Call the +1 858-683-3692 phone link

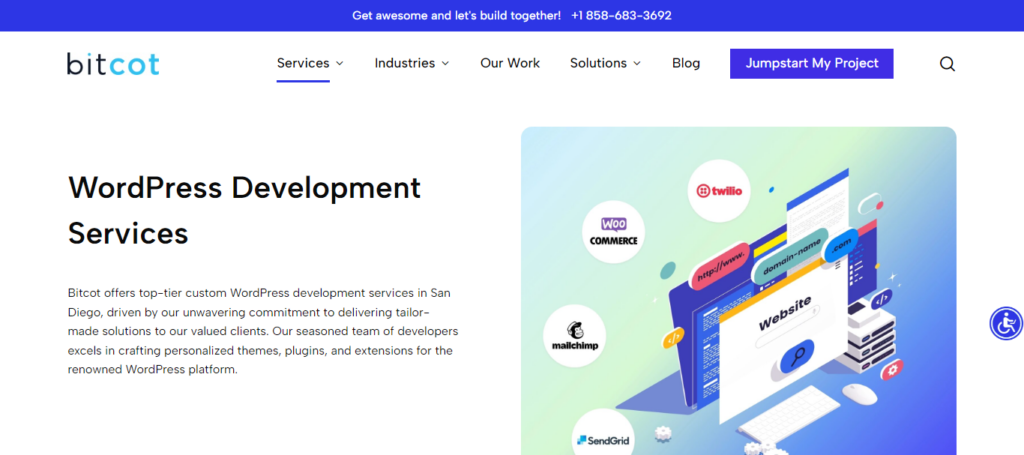coord(621,15)
